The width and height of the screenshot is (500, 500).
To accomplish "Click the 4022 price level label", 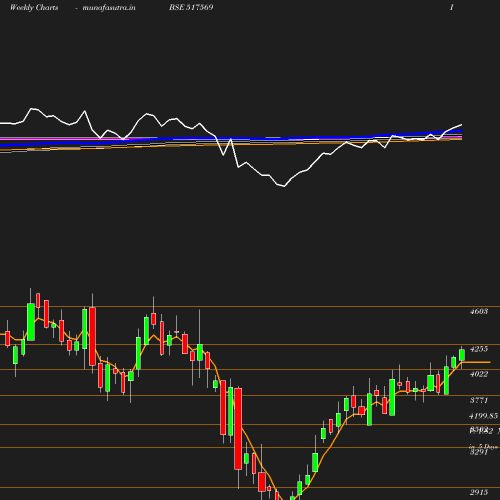I will [x=479, y=374].
